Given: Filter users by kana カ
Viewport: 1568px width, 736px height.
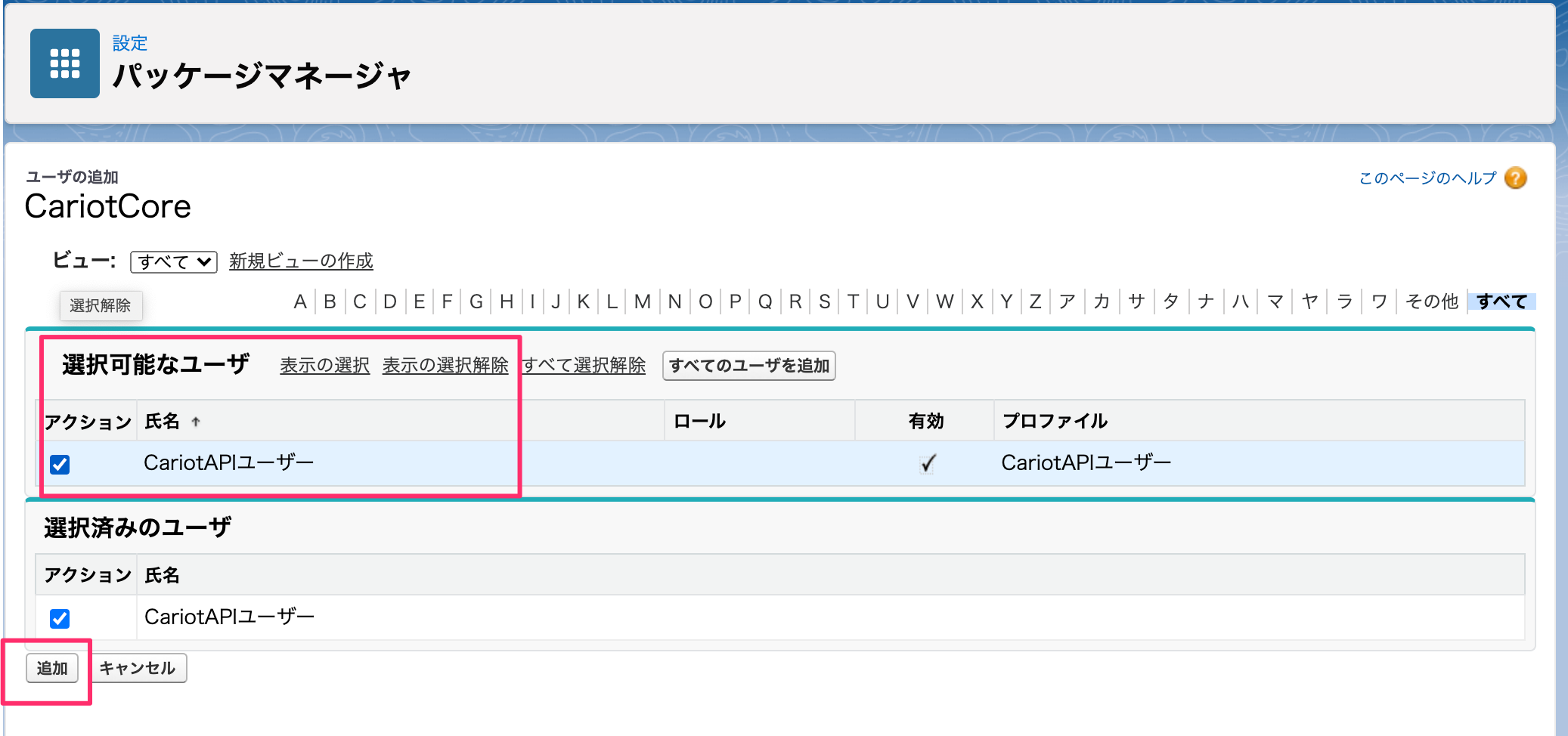Looking at the screenshot, I should tap(1102, 302).
